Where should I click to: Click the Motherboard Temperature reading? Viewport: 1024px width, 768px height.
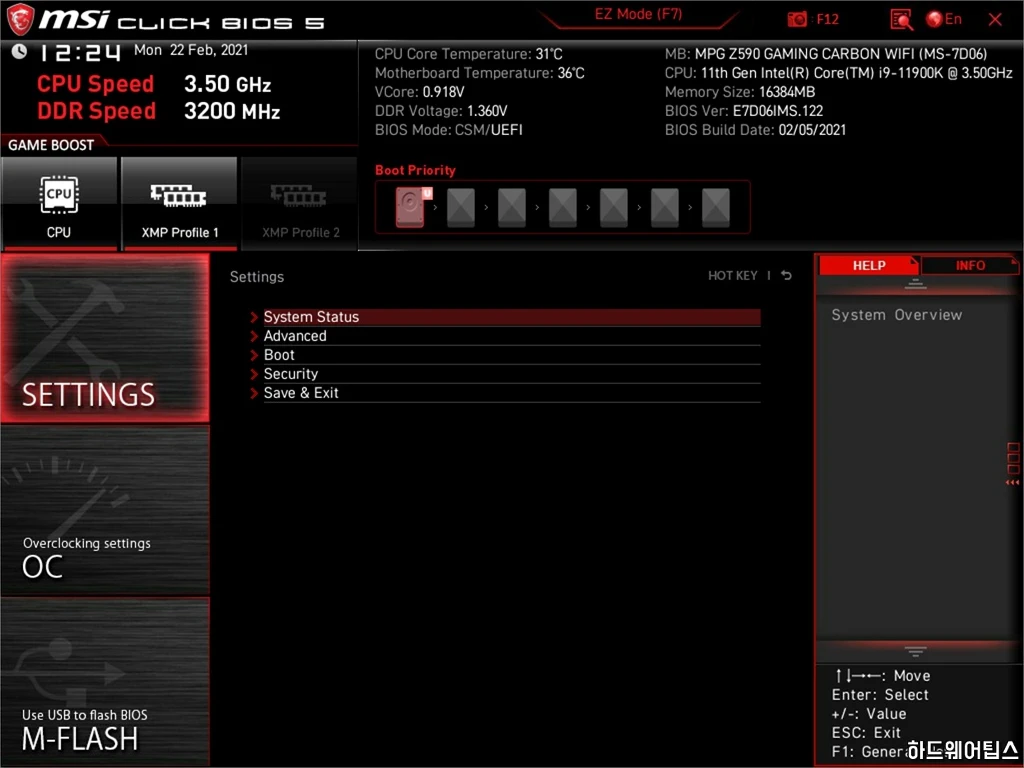(x=479, y=72)
